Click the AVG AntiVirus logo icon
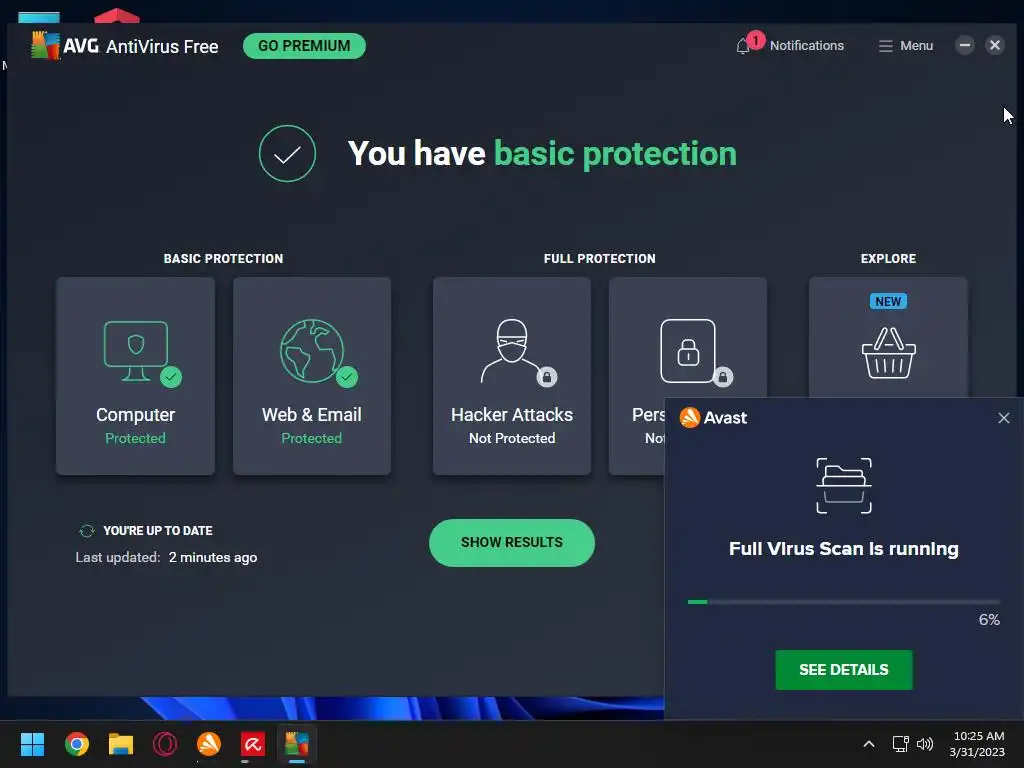 [45, 46]
